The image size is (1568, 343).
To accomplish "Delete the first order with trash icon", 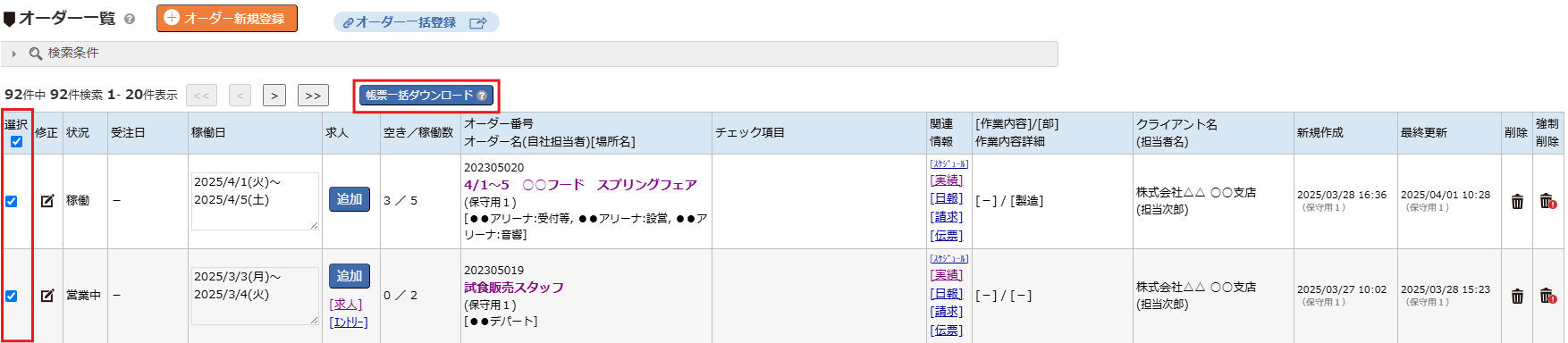I will click(x=1517, y=202).
